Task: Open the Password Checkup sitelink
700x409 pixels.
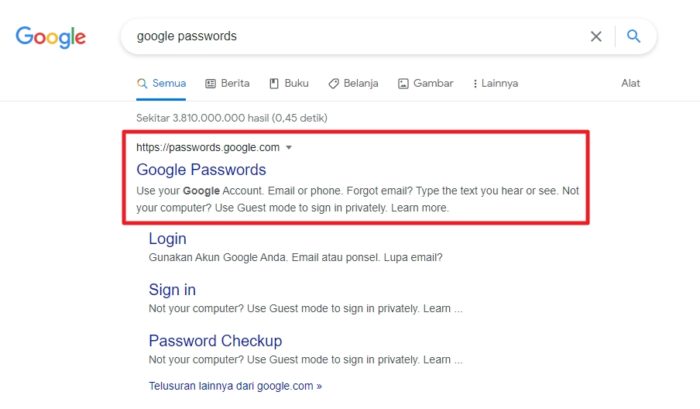Action: (x=215, y=341)
